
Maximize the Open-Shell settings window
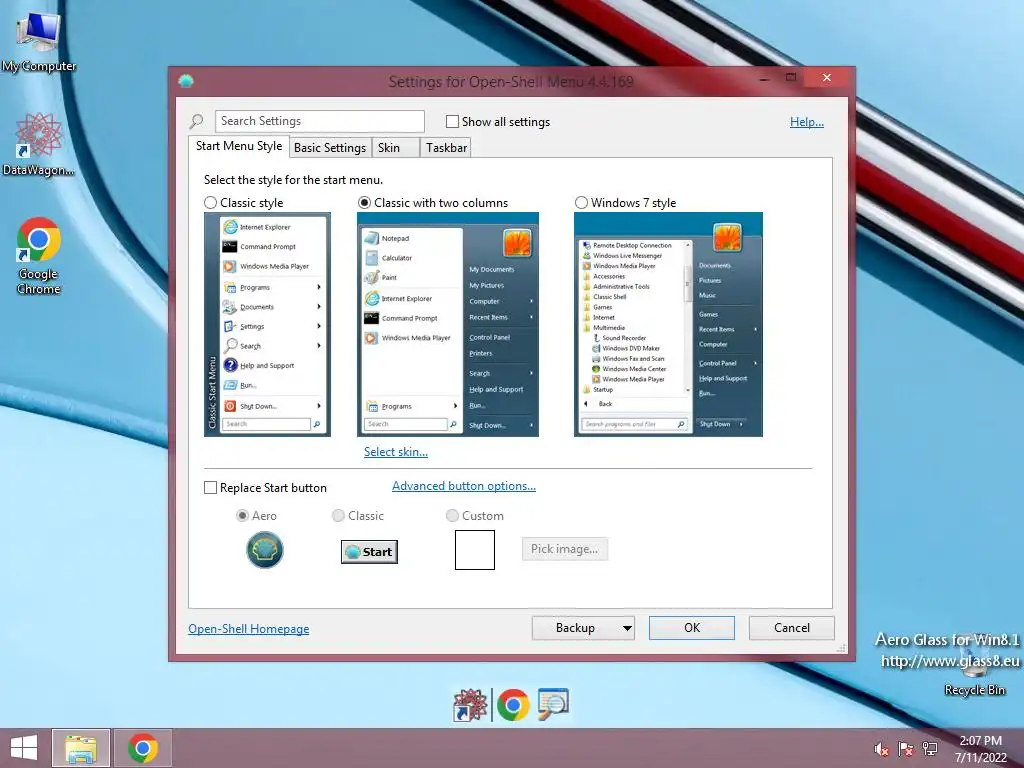coord(791,78)
